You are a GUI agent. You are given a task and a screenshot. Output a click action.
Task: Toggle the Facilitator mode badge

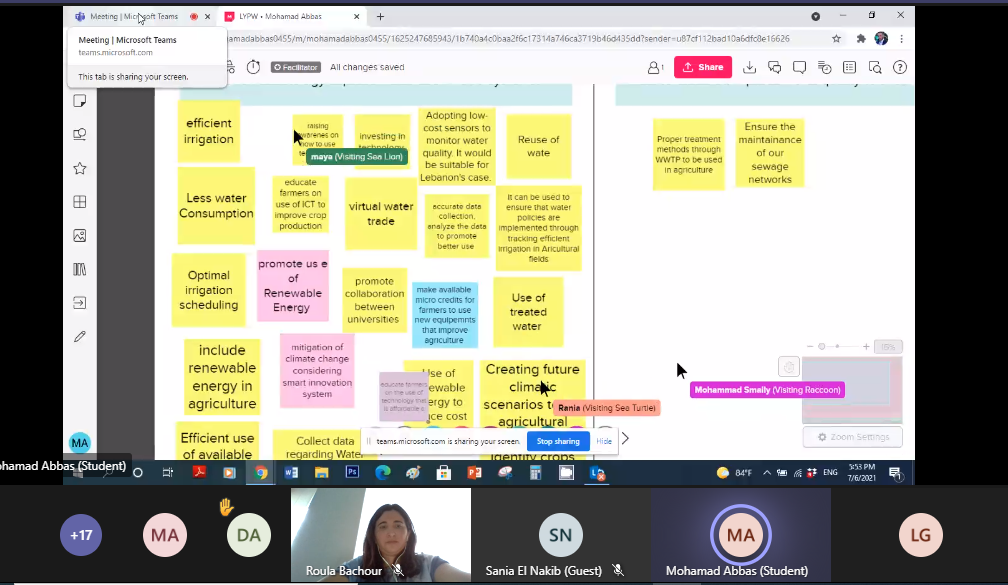pos(296,67)
